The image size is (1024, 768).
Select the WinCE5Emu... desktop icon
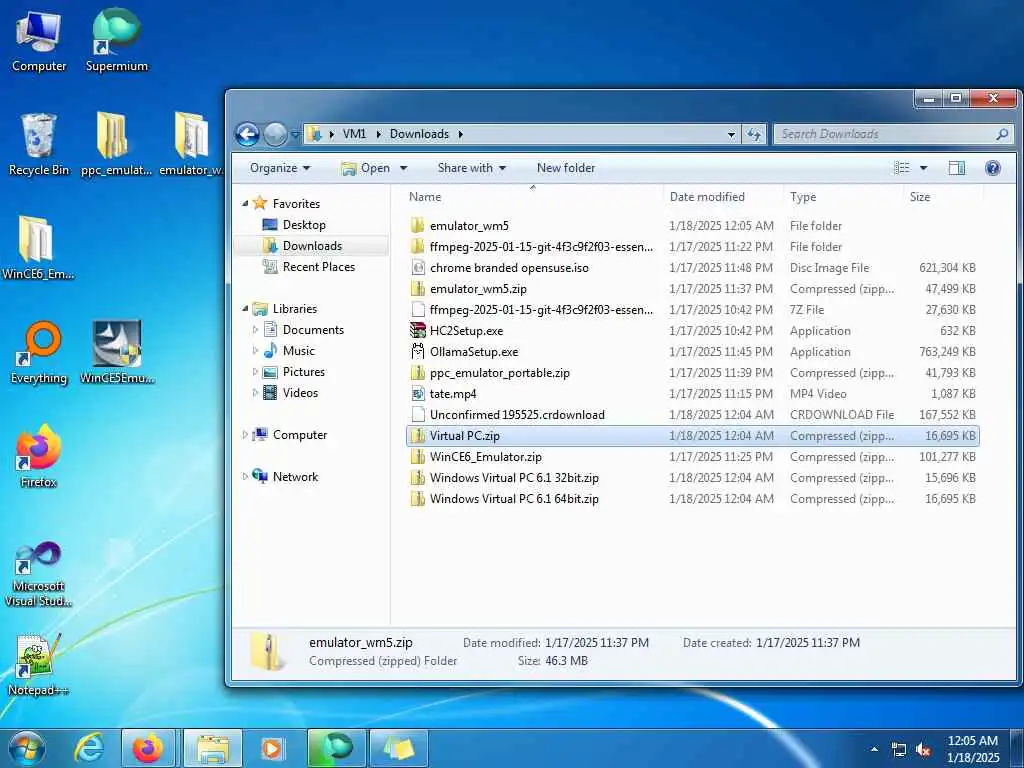click(x=117, y=353)
